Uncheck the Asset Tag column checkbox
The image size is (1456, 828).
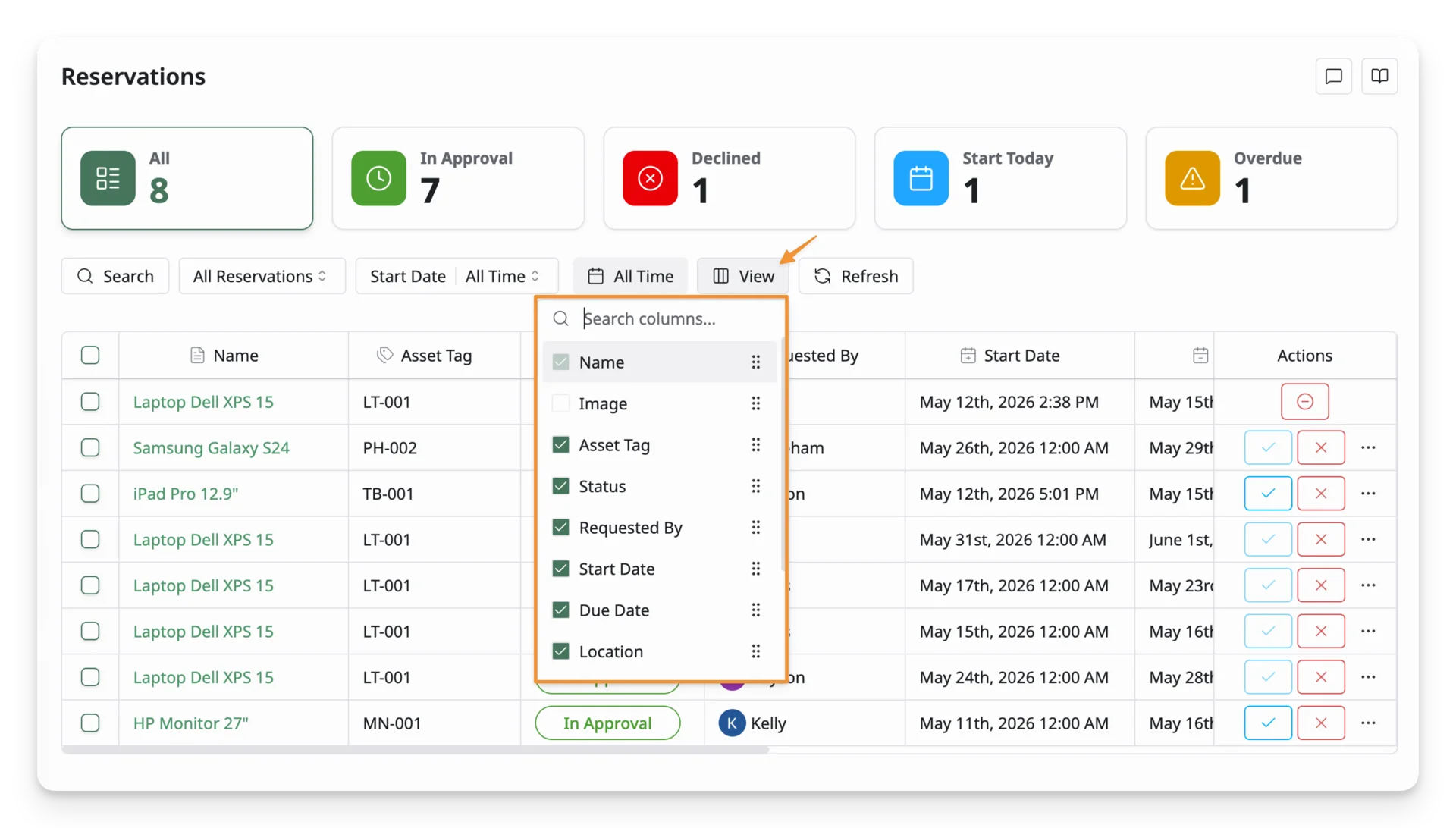[560, 445]
